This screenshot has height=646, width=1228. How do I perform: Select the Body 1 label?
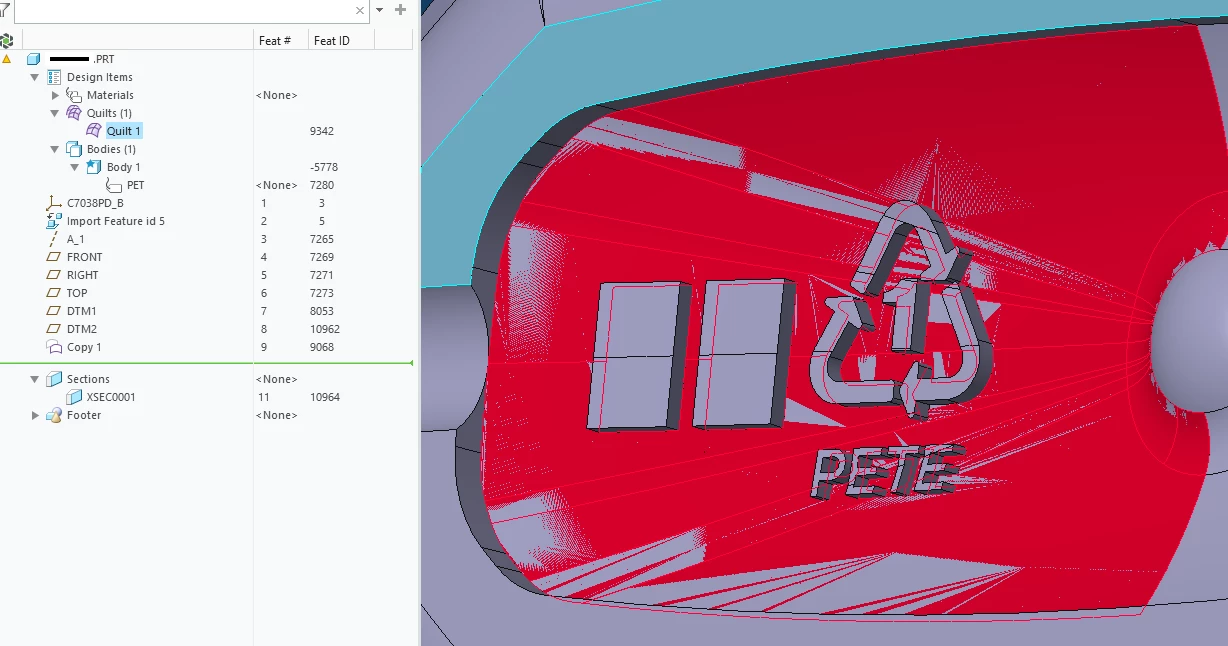point(124,167)
